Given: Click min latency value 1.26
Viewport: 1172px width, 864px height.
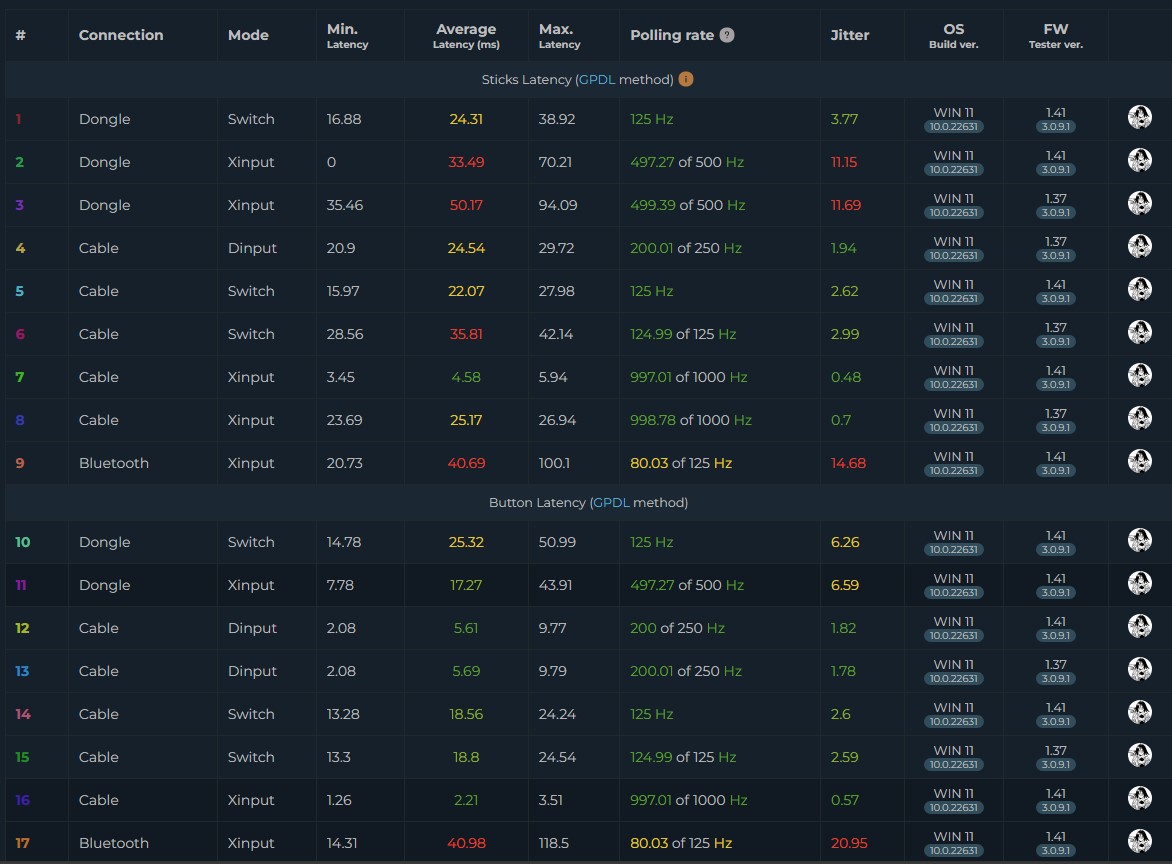Looking at the screenshot, I should point(339,800).
